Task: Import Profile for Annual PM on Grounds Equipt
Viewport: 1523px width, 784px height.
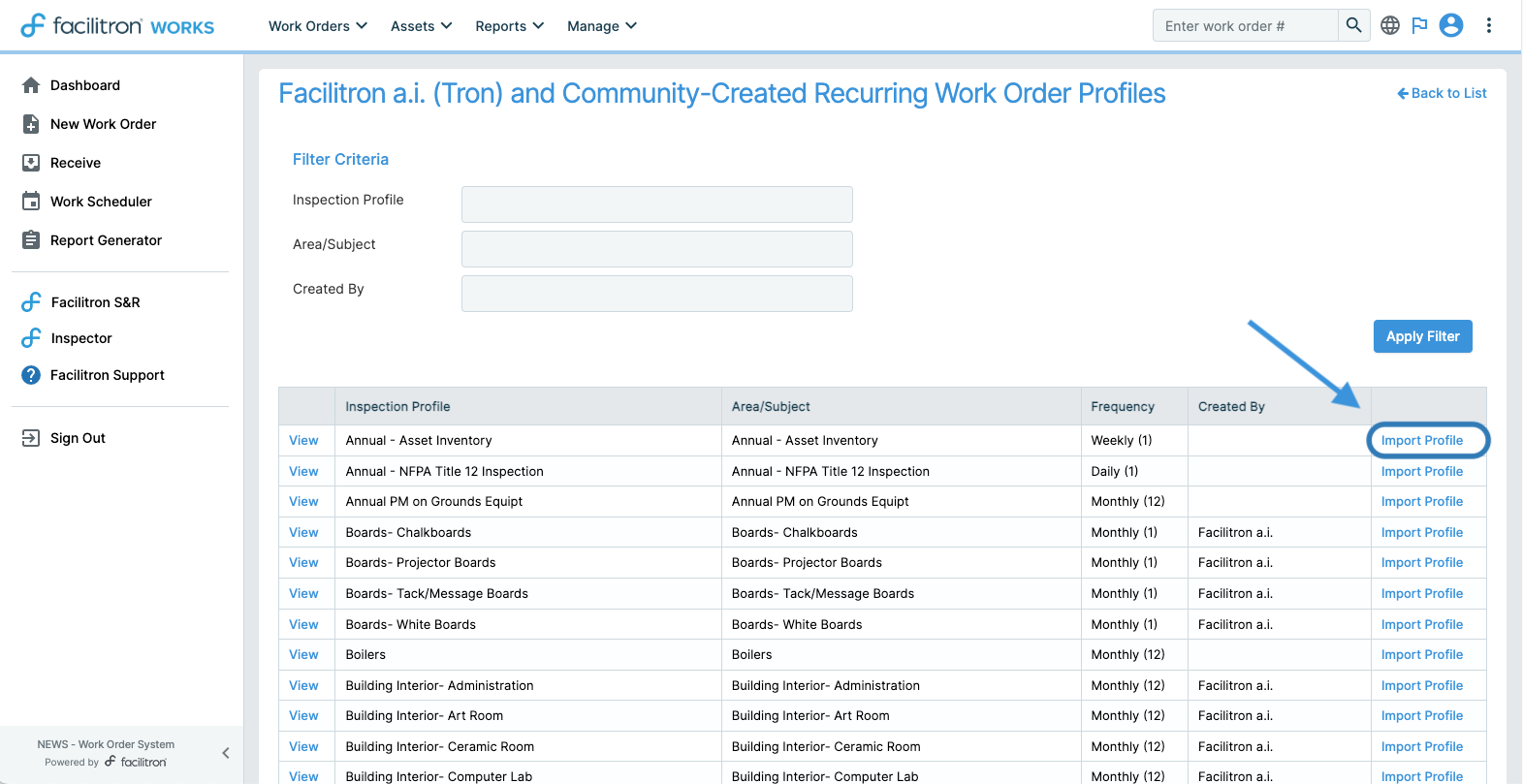Action: click(x=1422, y=501)
